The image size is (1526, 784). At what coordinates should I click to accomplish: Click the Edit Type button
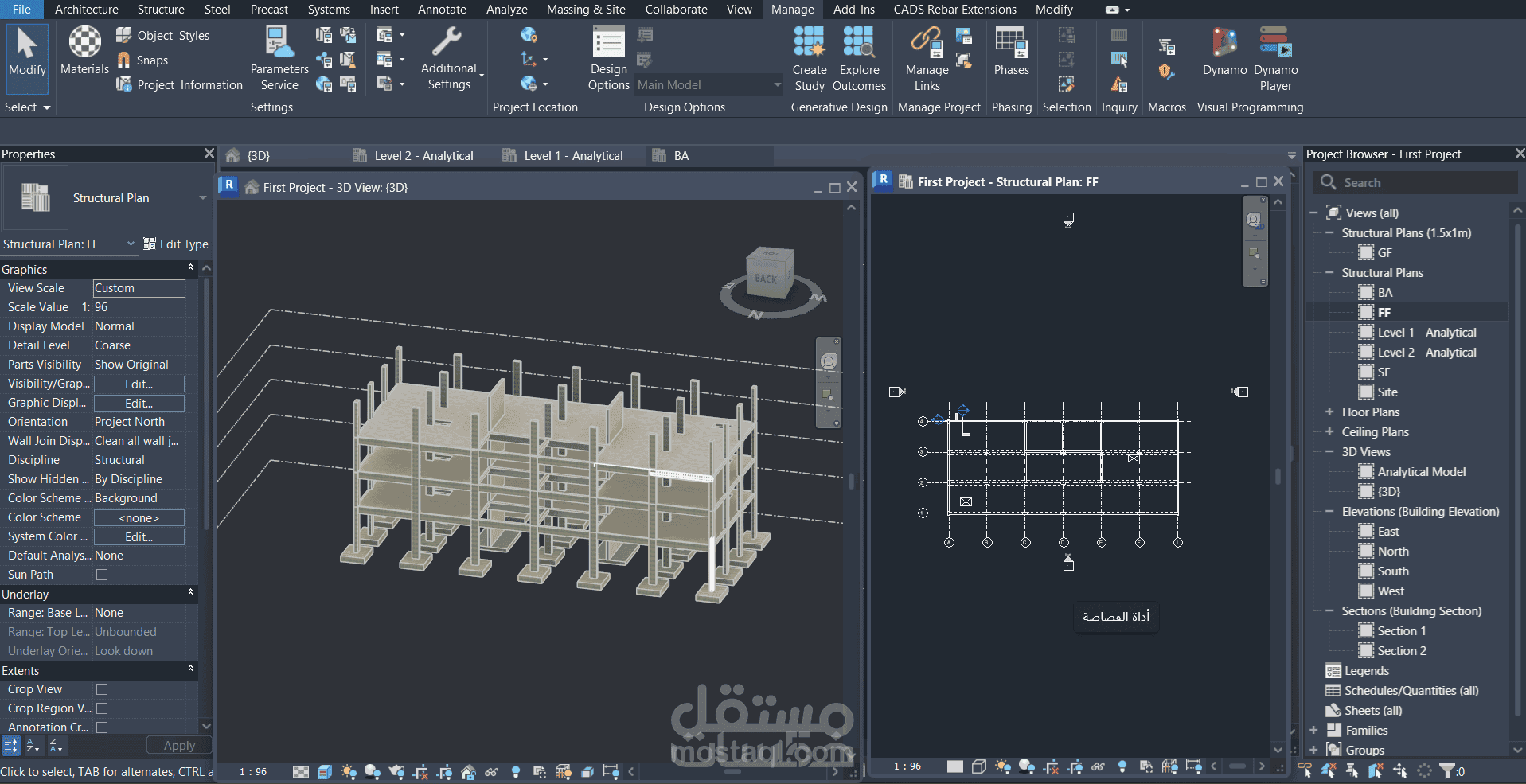[176, 244]
